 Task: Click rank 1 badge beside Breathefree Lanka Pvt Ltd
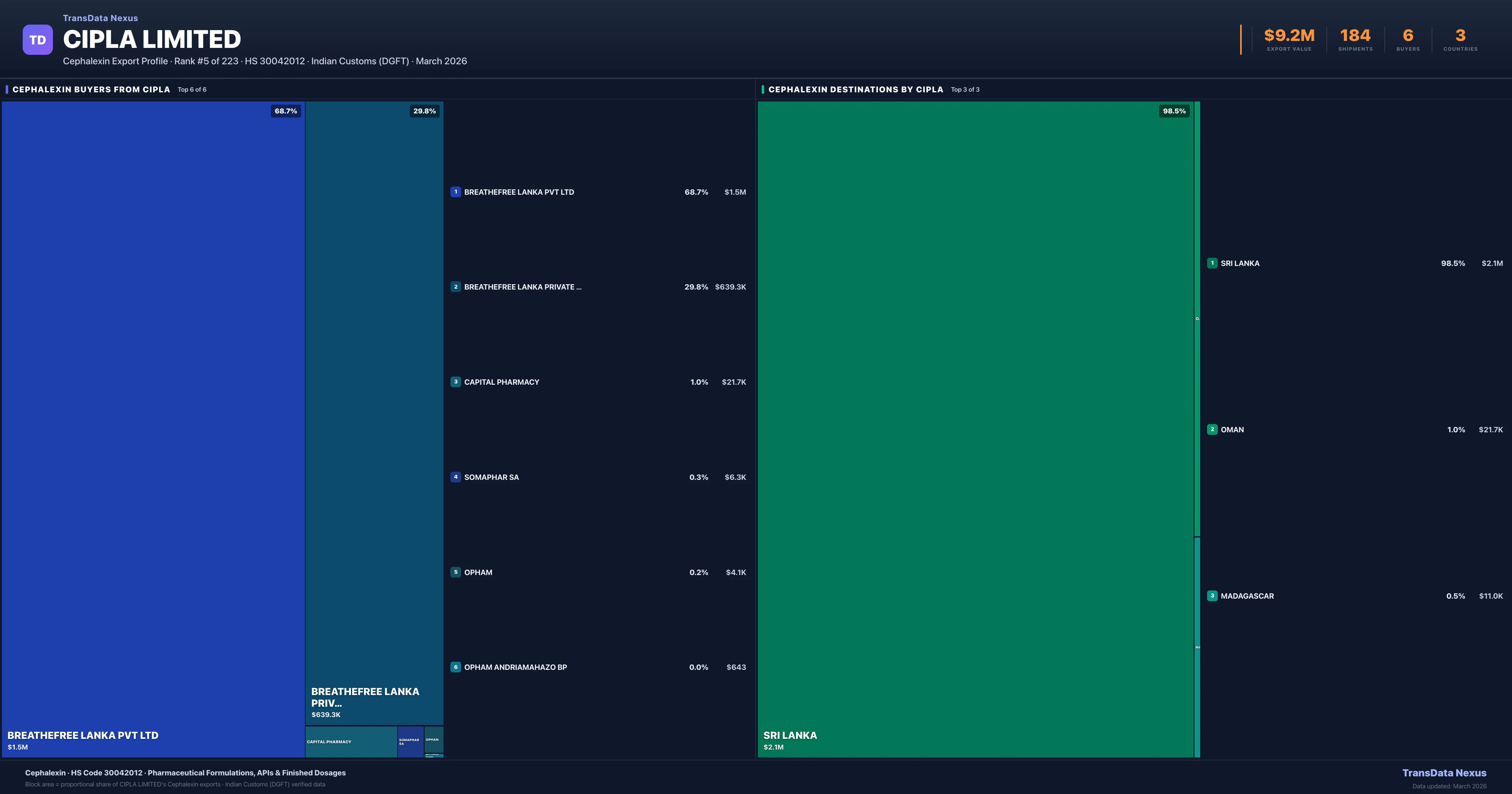pyautogui.click(x=455, y=192)
